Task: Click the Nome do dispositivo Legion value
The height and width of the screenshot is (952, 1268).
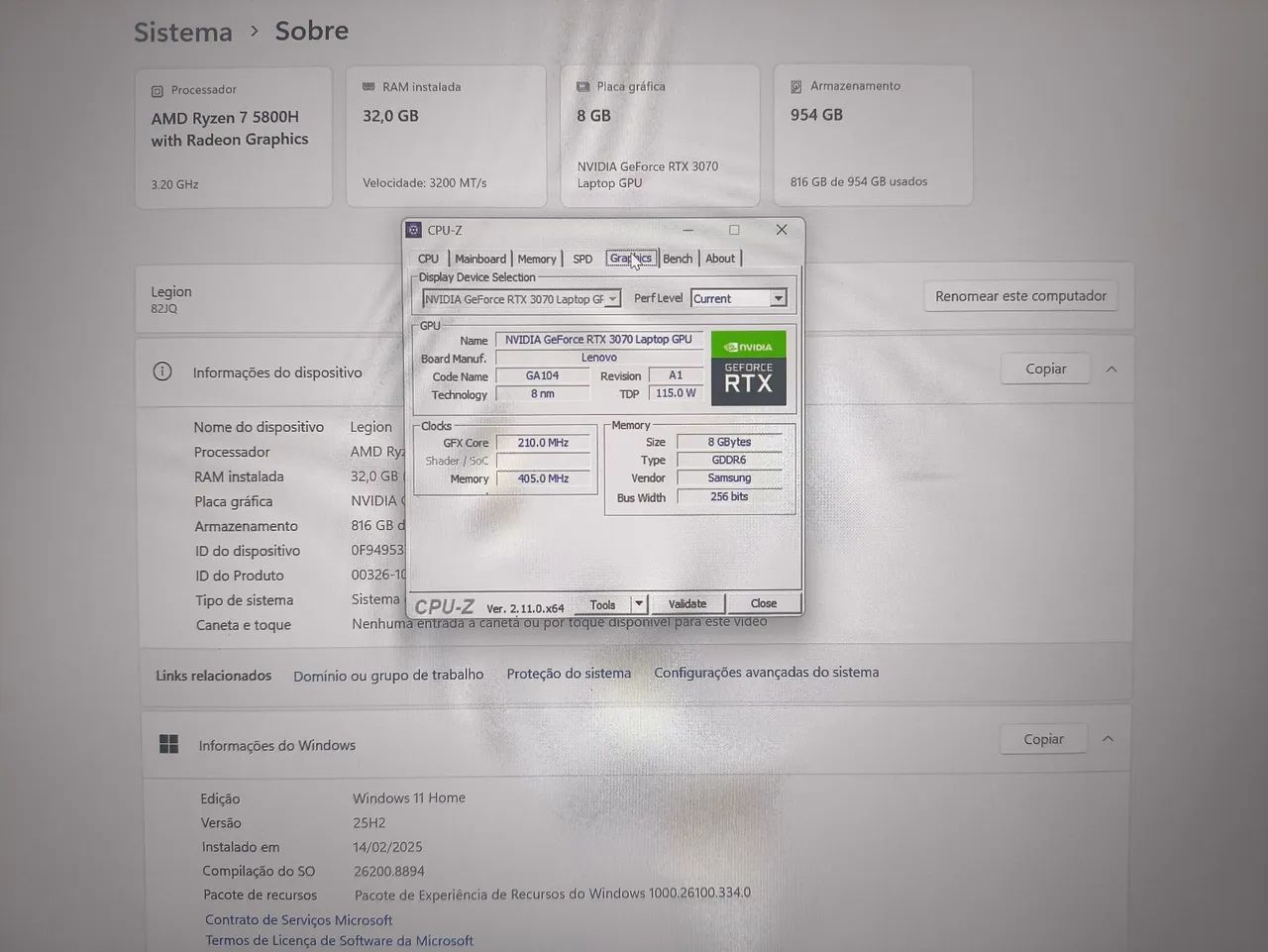Action: (x=371, y=427)
